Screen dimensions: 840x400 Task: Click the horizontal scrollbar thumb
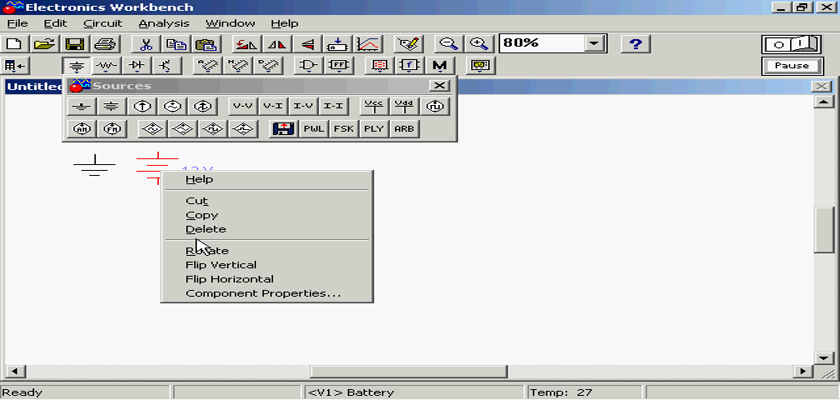[x=408, y=371]
